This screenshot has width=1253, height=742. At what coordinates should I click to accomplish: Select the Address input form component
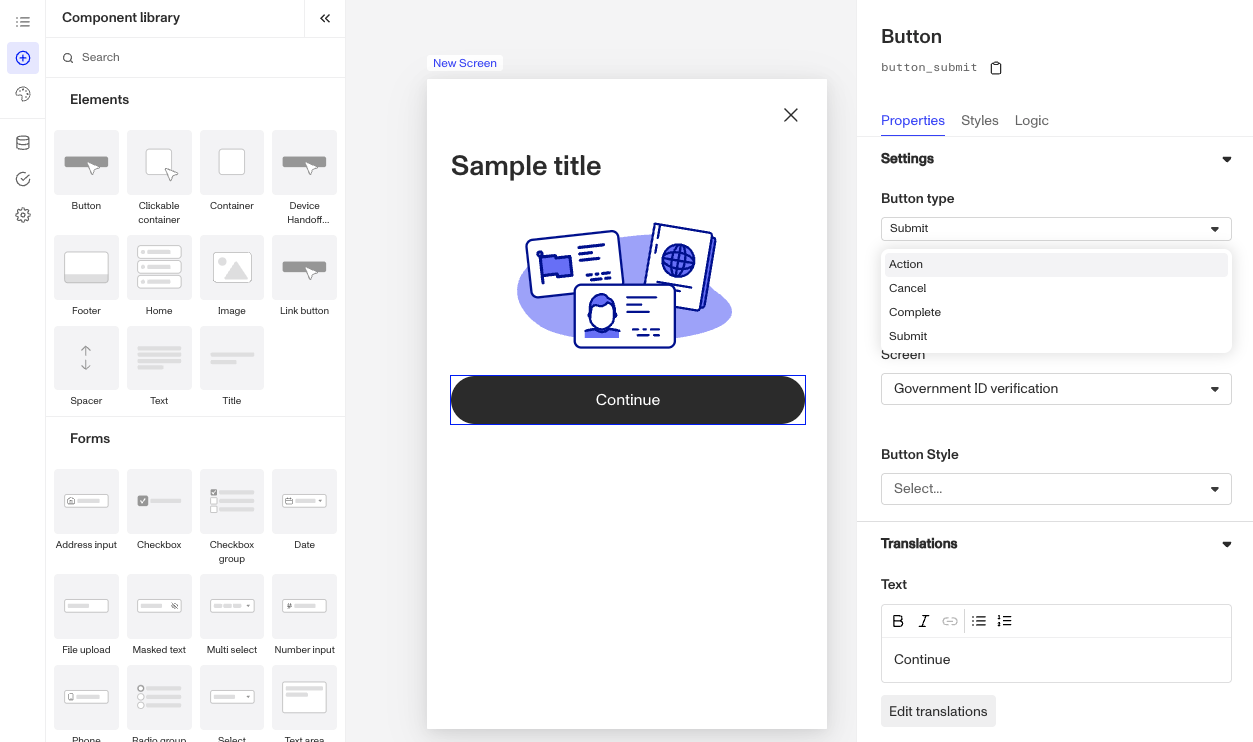tap(86, 510)
